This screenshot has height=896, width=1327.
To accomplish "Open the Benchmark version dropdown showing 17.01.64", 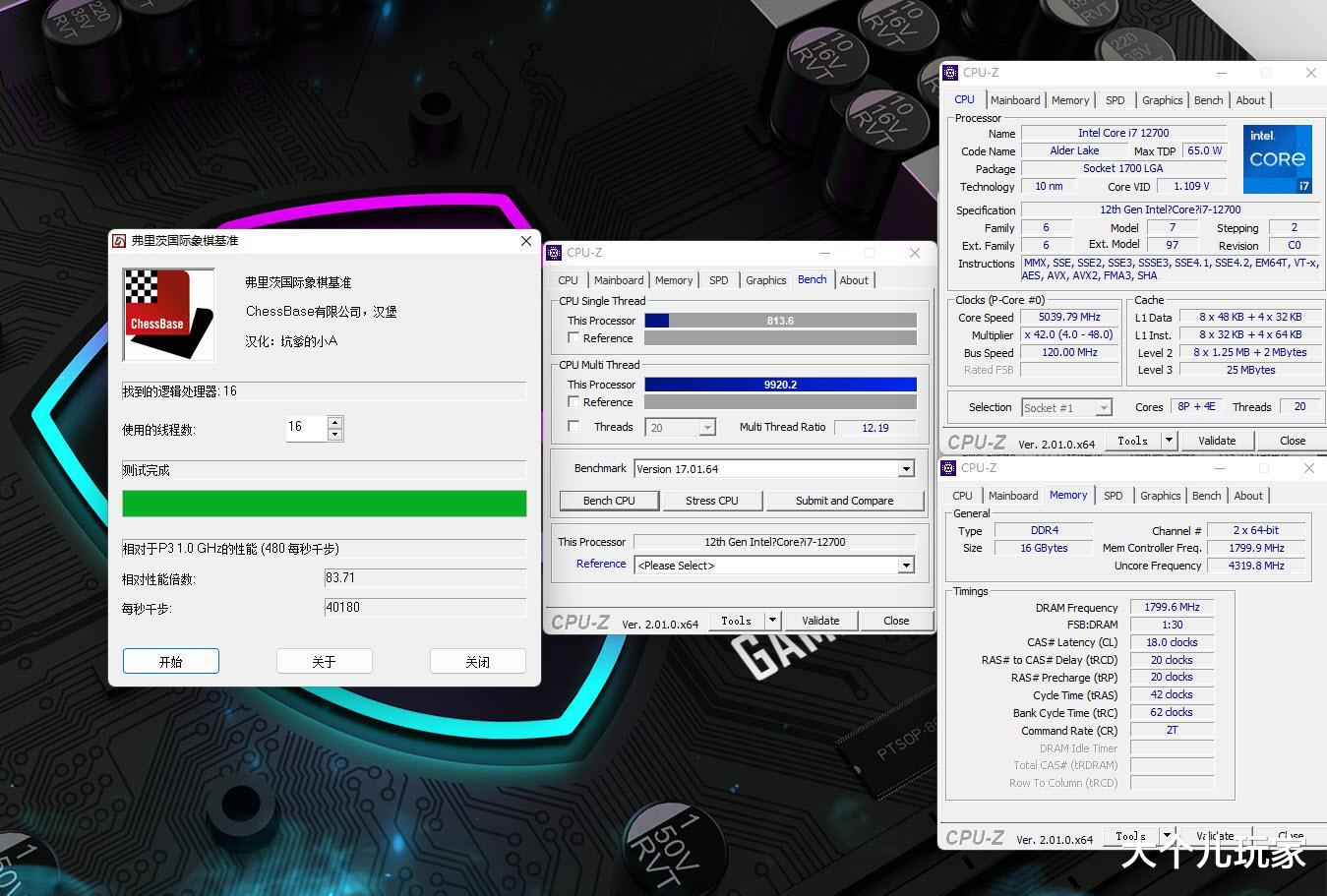I will tap(907, 468).
